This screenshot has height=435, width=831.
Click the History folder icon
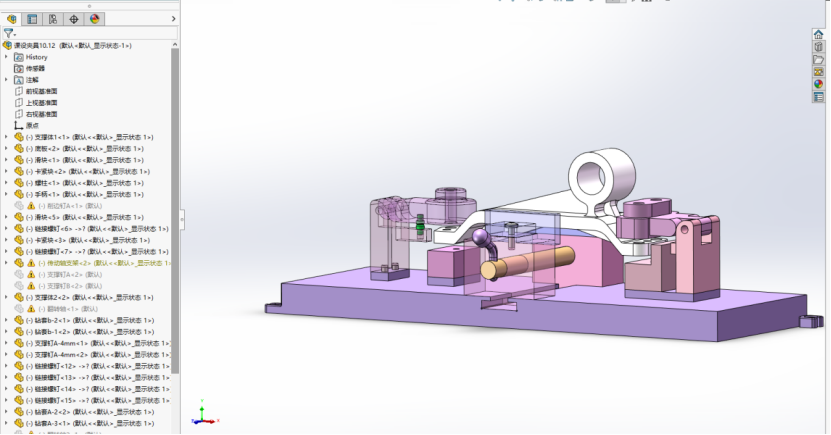tap(19, 57)
